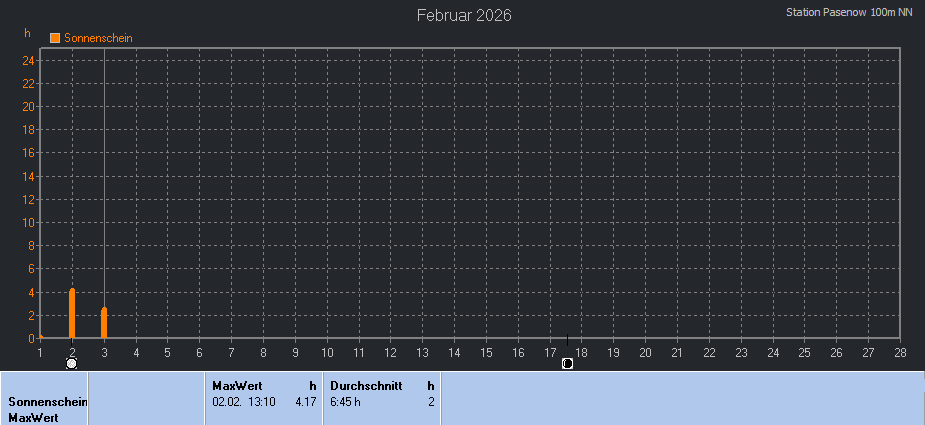Click day 14 on the x-axis
Screen dimensions: 925x425
click(x=454, y=352)
